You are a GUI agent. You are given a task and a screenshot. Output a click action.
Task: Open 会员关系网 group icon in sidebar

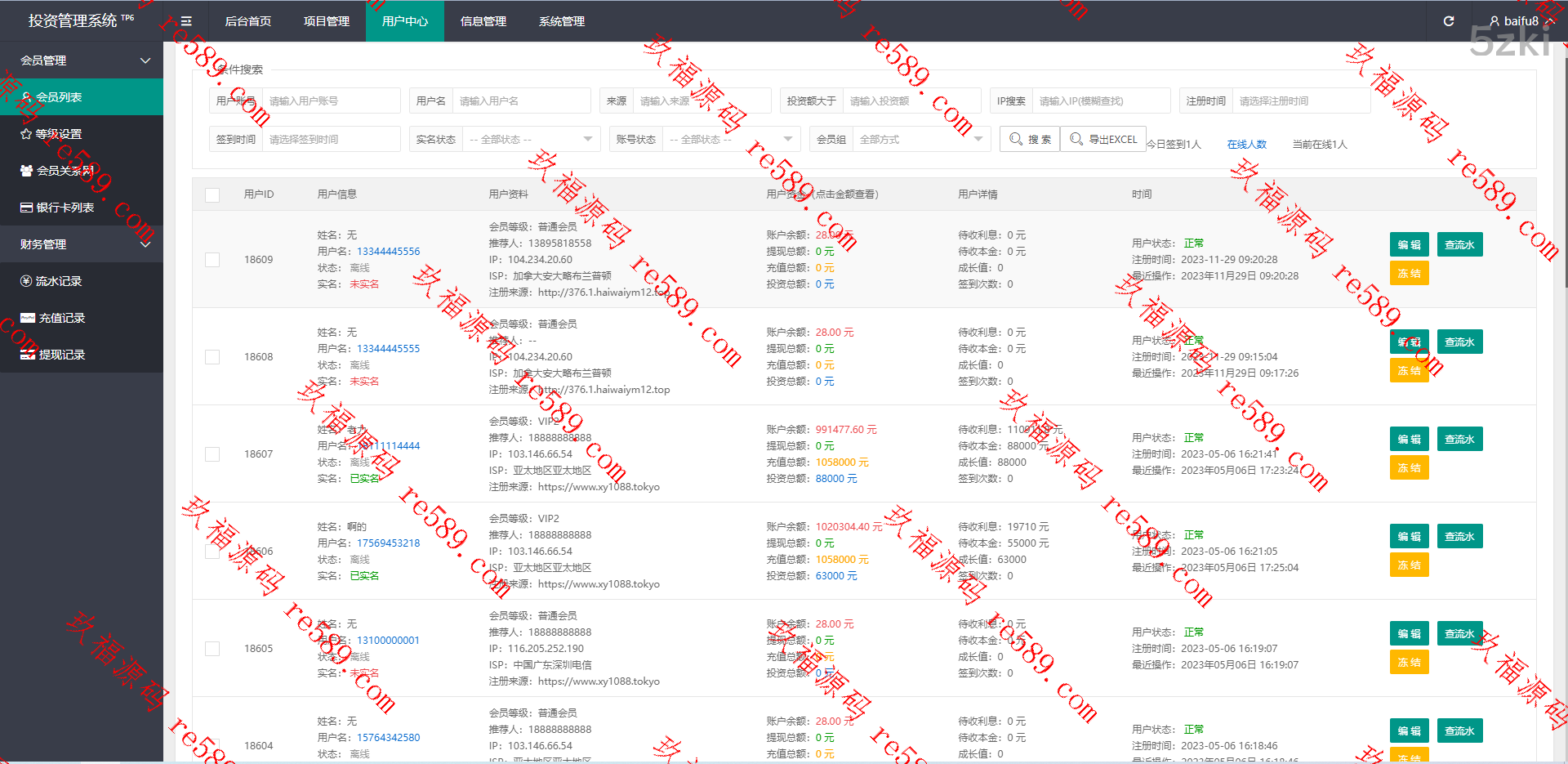(x=26, y=171)
